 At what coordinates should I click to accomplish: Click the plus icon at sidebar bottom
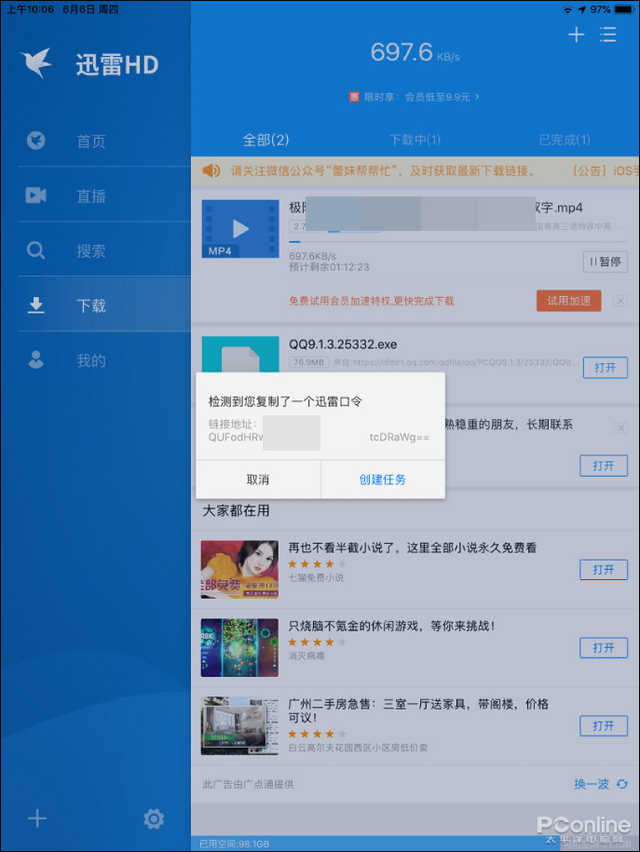pyautogui.click(x=37, y=818)
